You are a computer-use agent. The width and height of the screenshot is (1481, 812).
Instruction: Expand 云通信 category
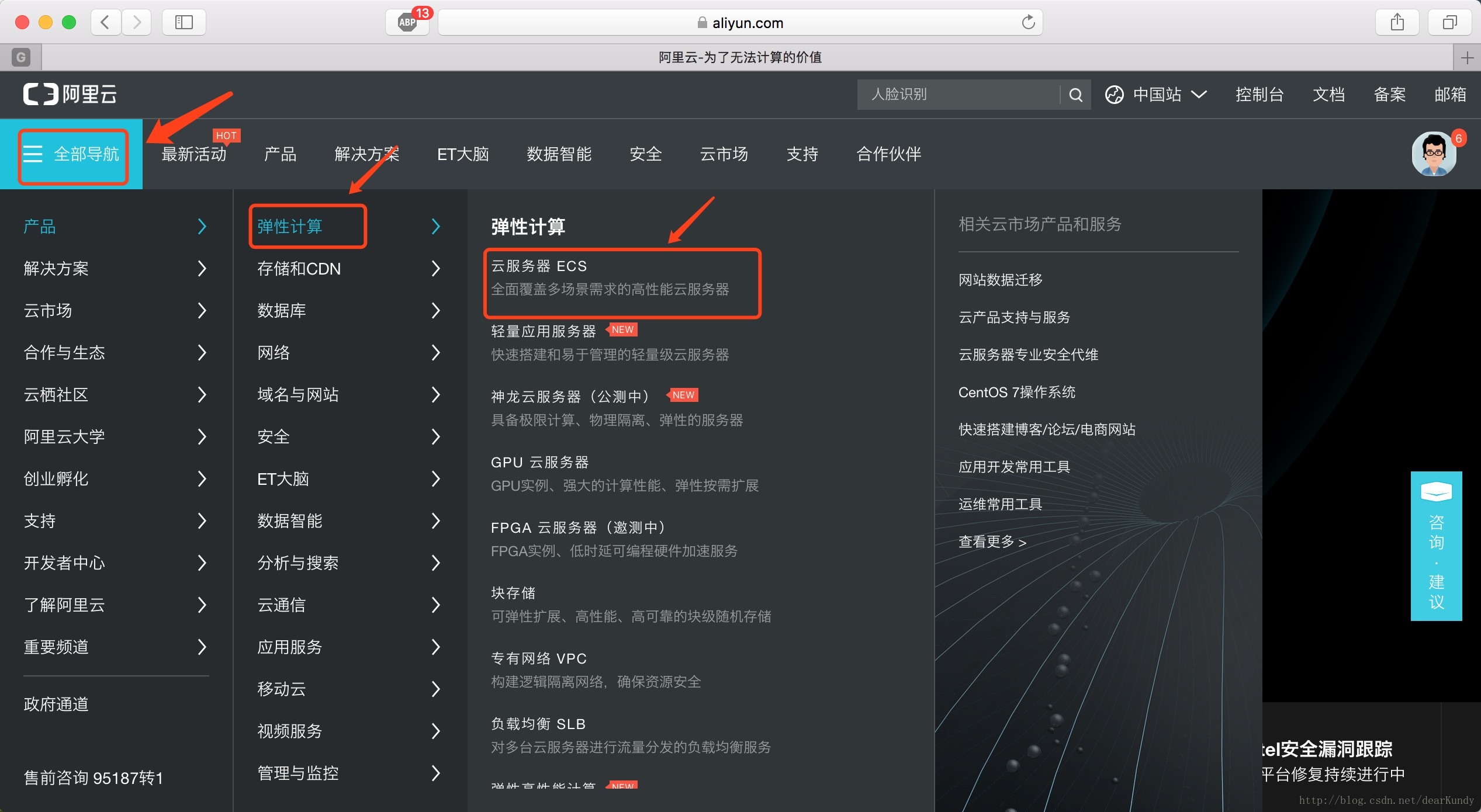coord(350,605)
